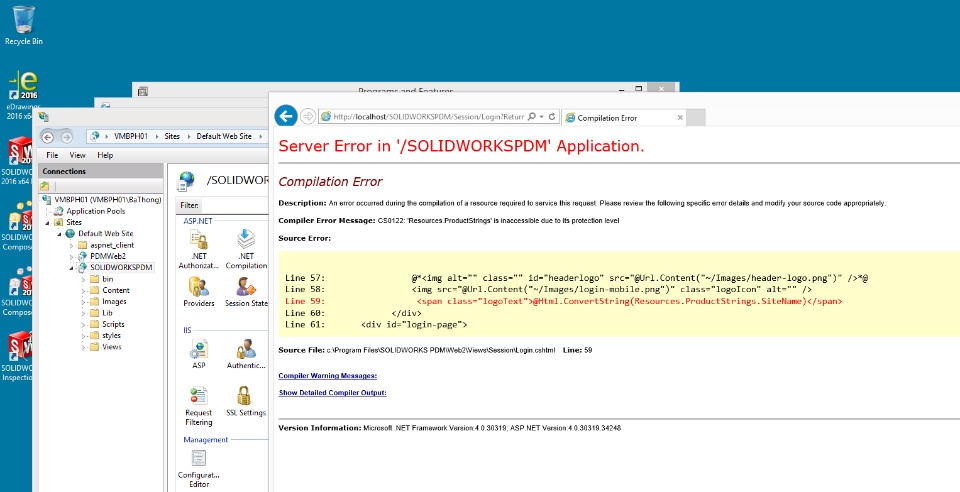960x492 pixels.
Task: Click Default Web Site in breadcrumb path
Action: point(223,136)
